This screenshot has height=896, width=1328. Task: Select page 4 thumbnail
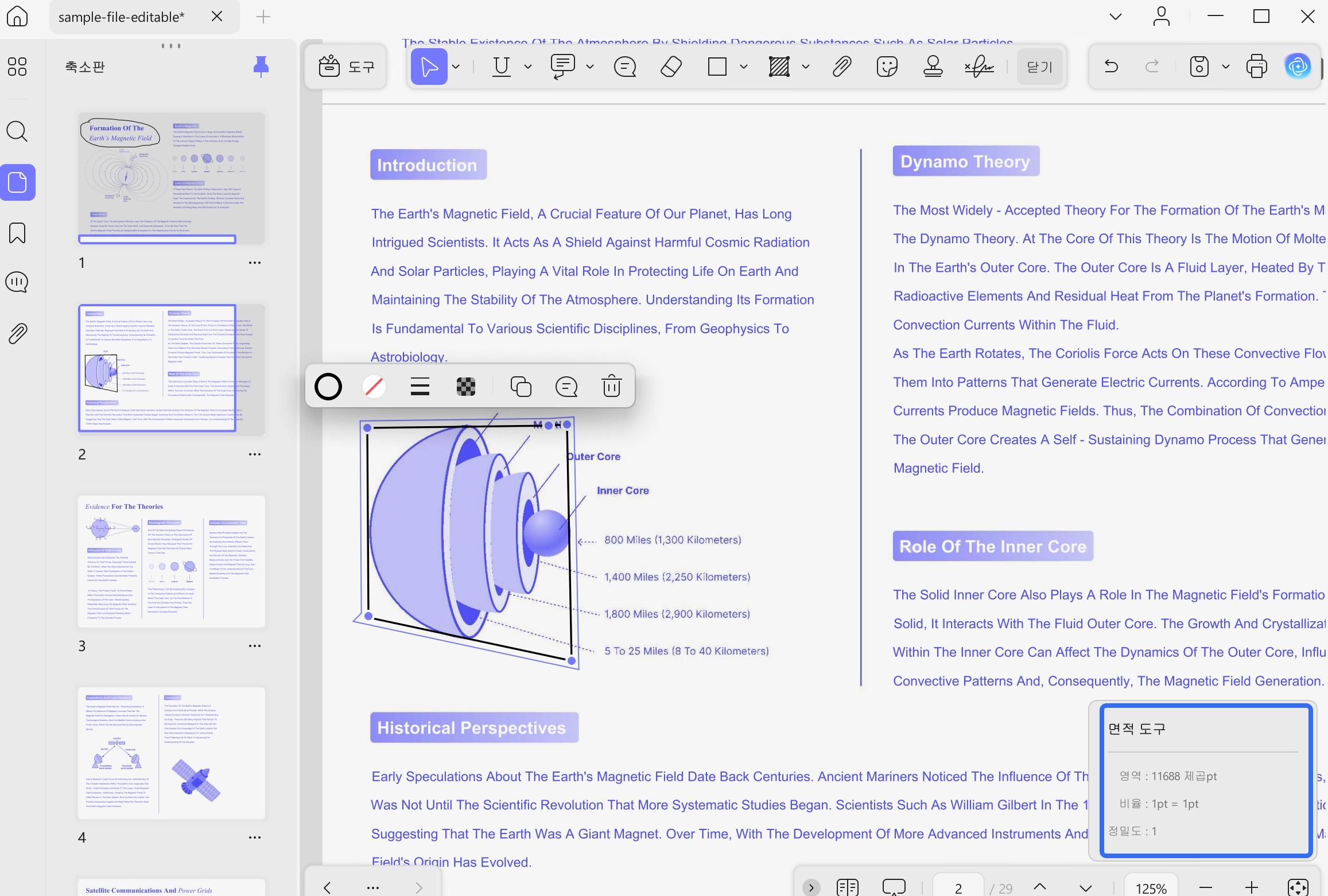[172, 753]
